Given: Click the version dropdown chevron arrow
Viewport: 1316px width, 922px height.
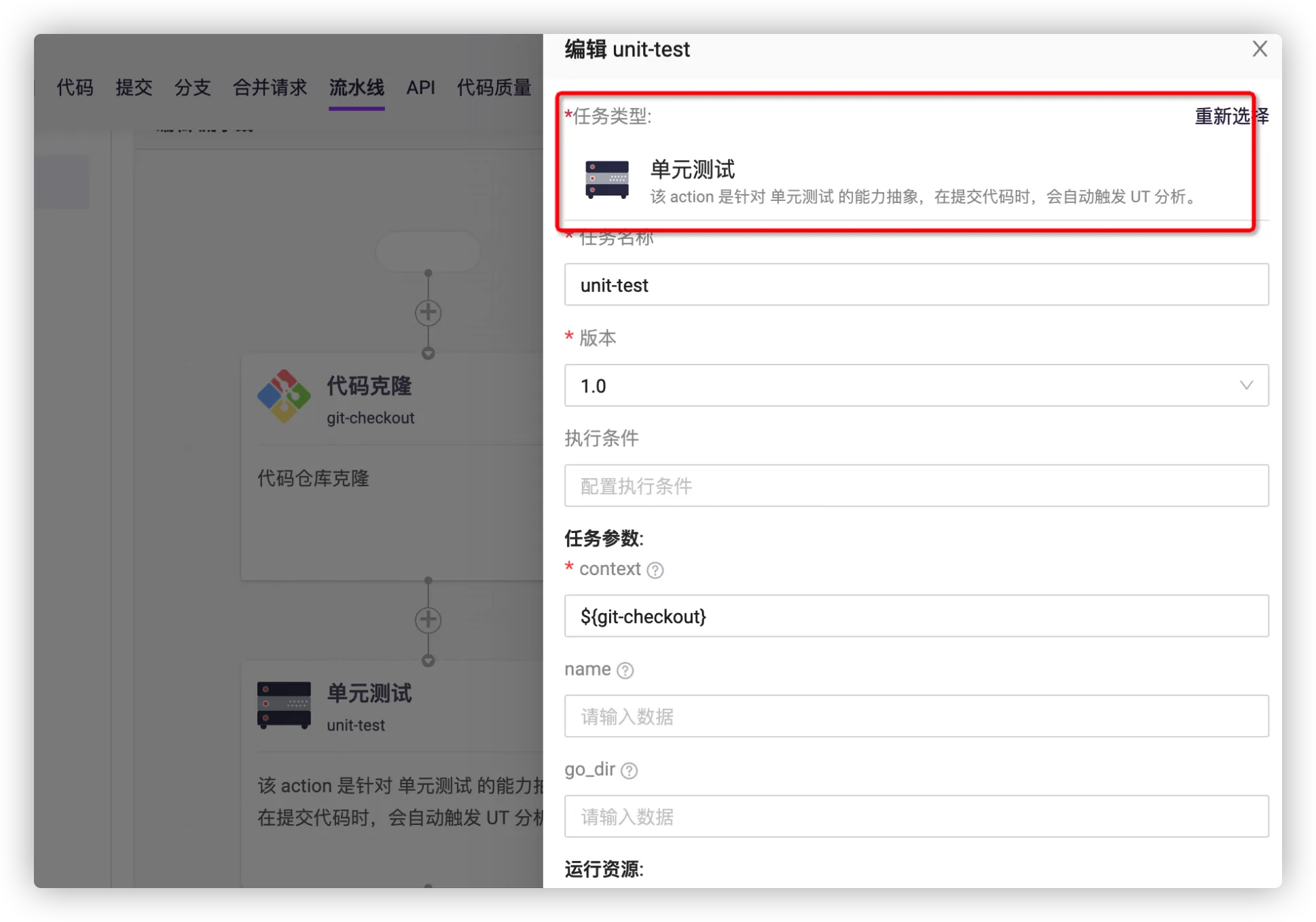Looking at the screenshot, I should (1245, 386).
